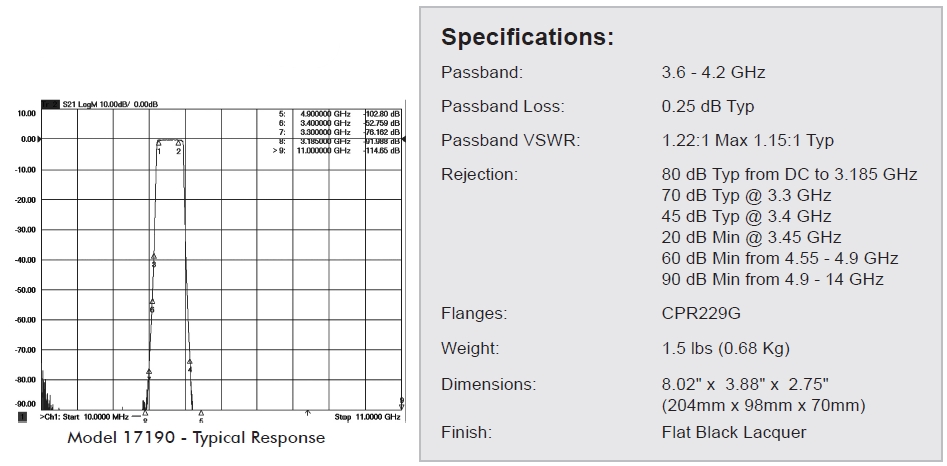Click the Stop 11.0000 GHz label
947x466 pixels.
coord(367,415)
